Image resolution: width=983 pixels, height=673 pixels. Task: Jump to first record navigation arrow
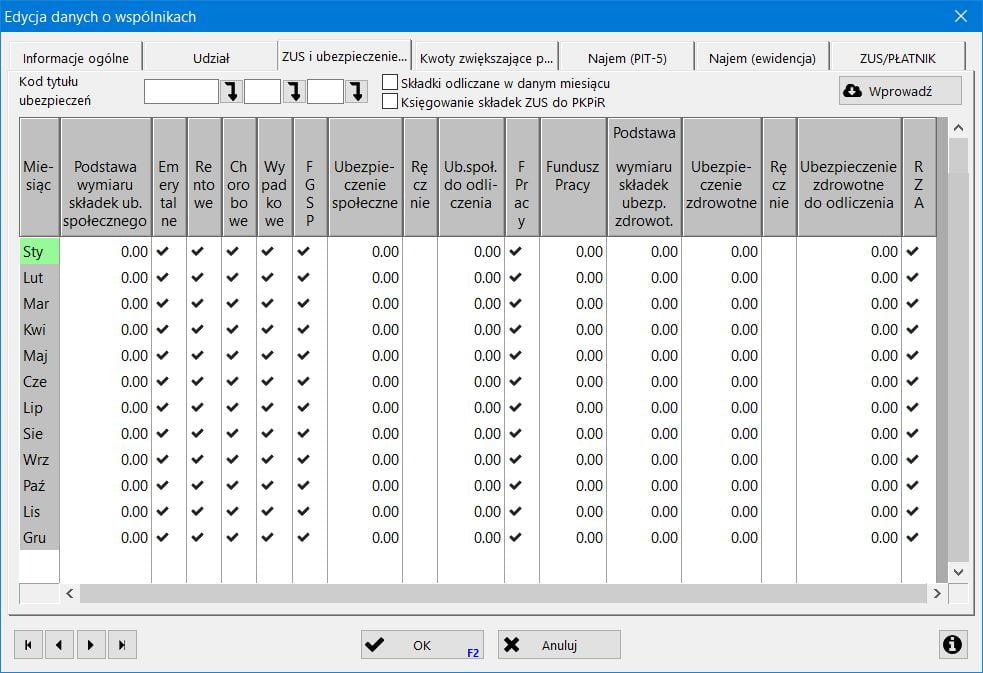(x=28, y=645)
